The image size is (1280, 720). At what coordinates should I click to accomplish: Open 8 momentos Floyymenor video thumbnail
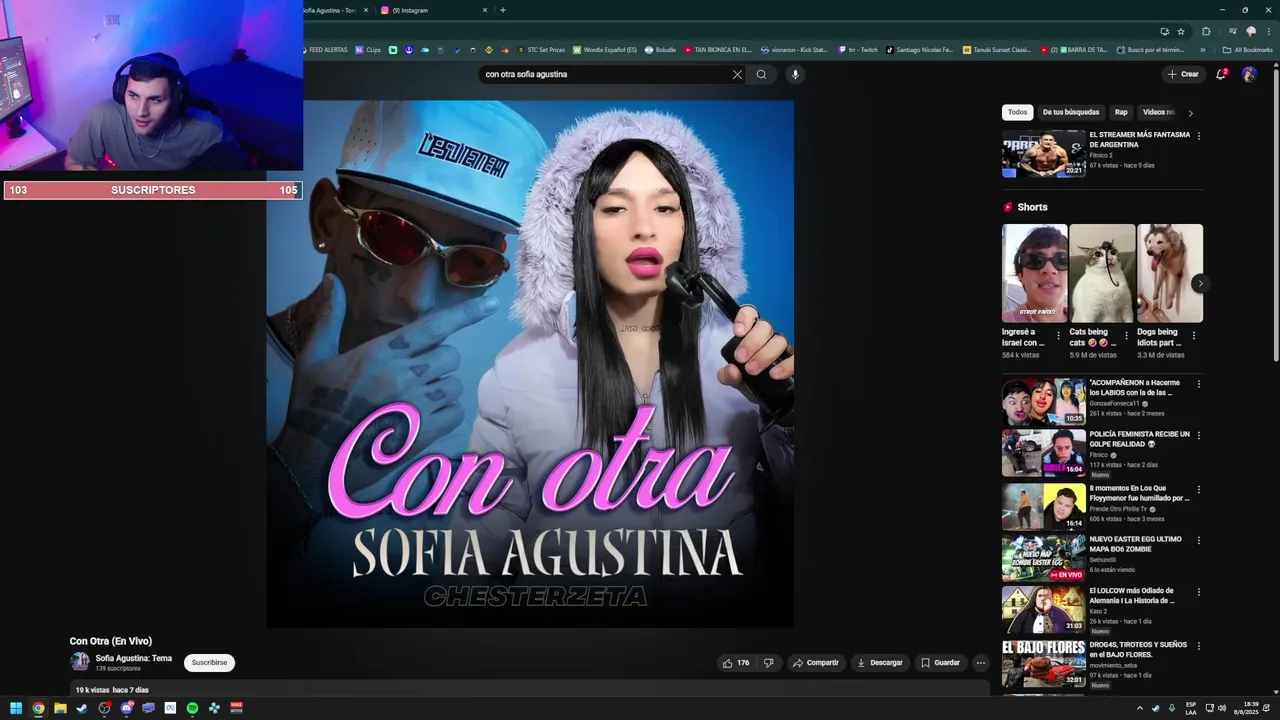coord(1043,506)
